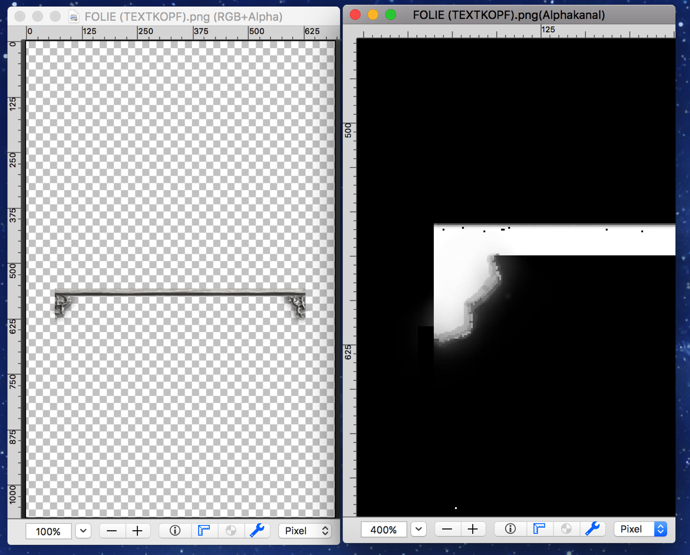Open the zoom dropdown next to 100%
690x555 pixels.
click(83, 531)
